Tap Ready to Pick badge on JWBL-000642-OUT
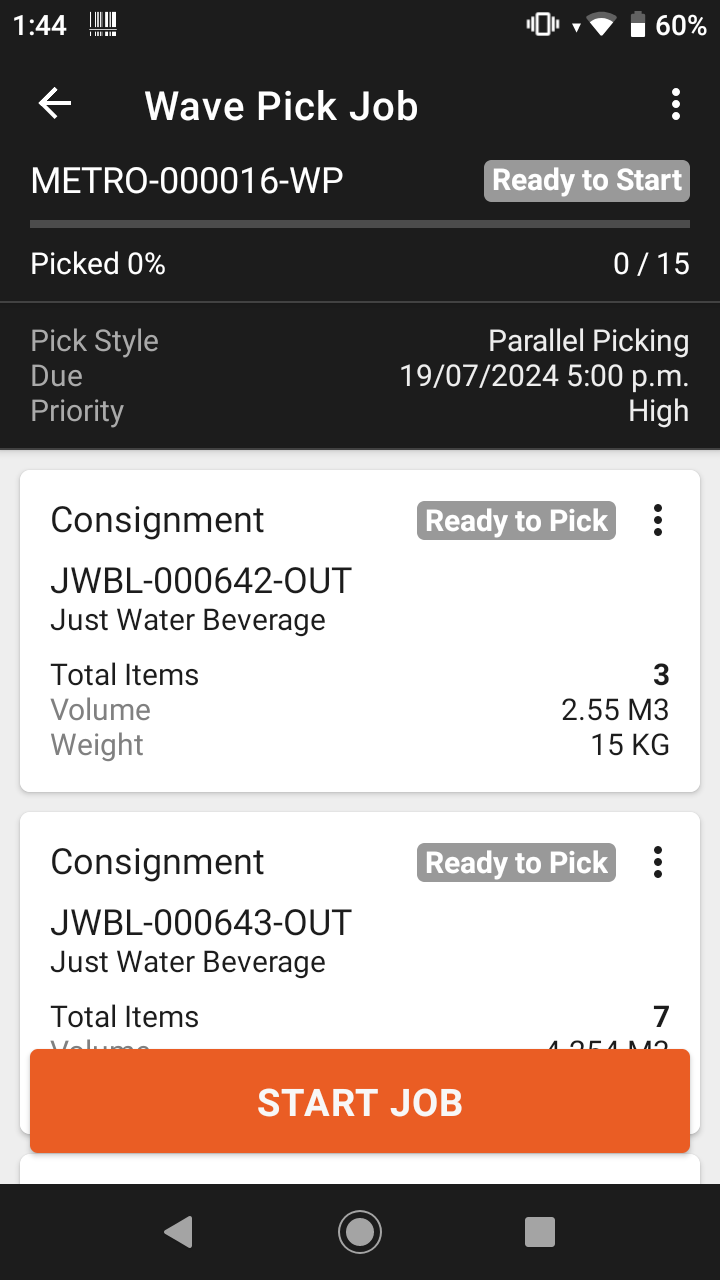This screenshot has height=1280, width=720. click(x=516, y=521)
